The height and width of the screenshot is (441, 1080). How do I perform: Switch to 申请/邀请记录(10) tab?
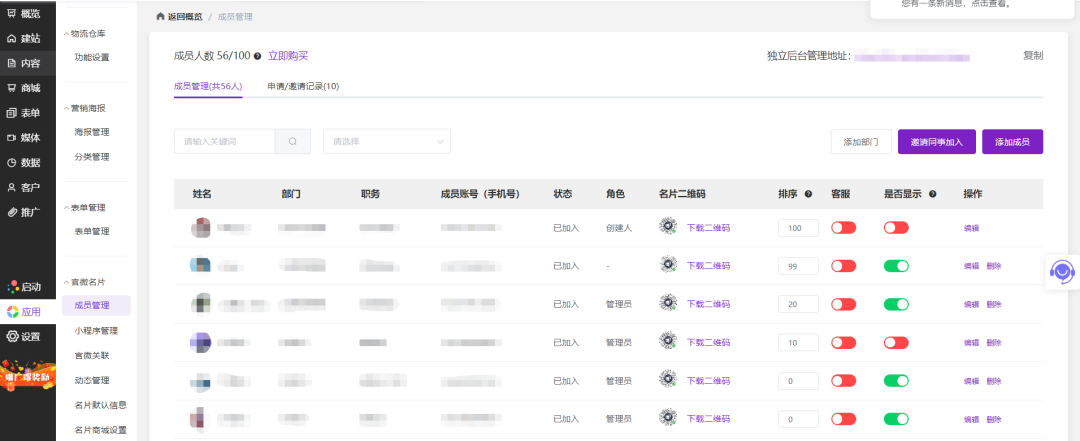click(303, 86)
